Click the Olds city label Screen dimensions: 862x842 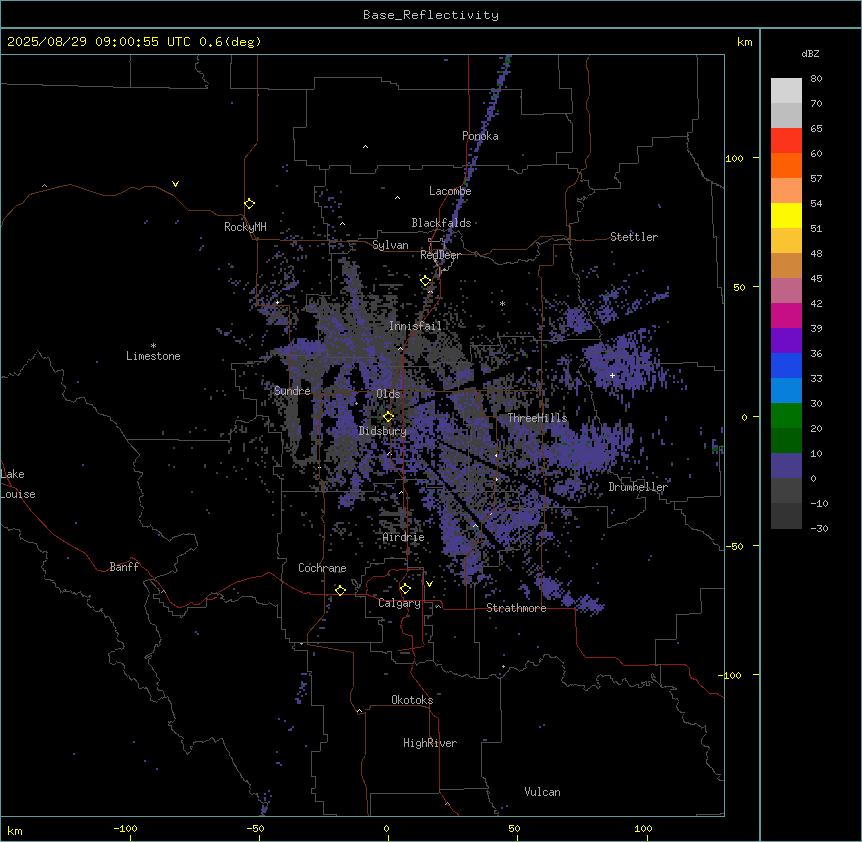(x=388, y=394)
